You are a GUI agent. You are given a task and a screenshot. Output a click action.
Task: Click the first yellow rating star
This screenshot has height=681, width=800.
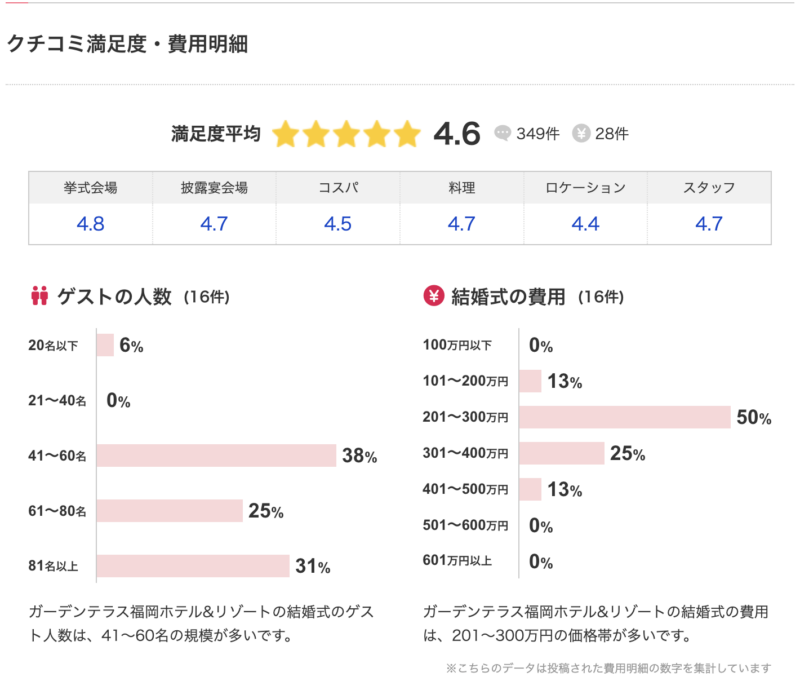click(x=286, y=134)
